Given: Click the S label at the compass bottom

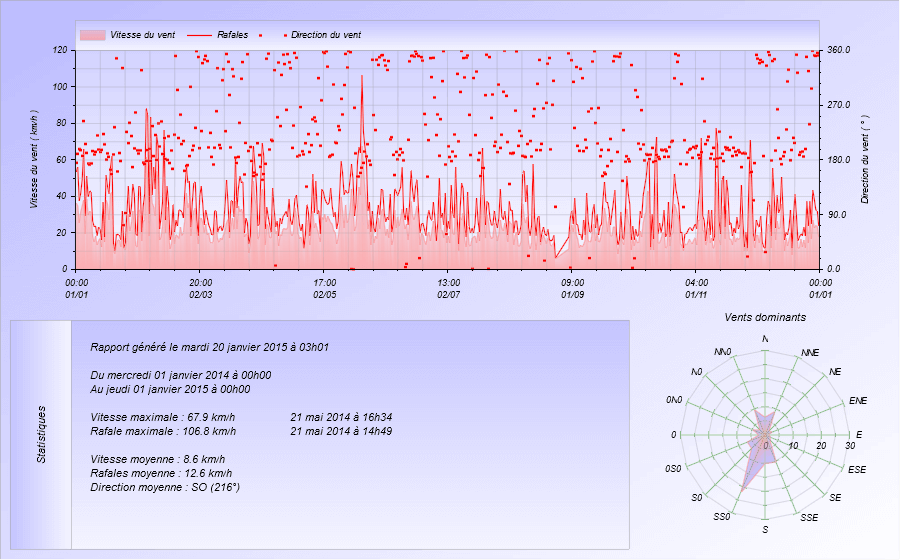Looking at the screenshot, I should tap(765, 529).
